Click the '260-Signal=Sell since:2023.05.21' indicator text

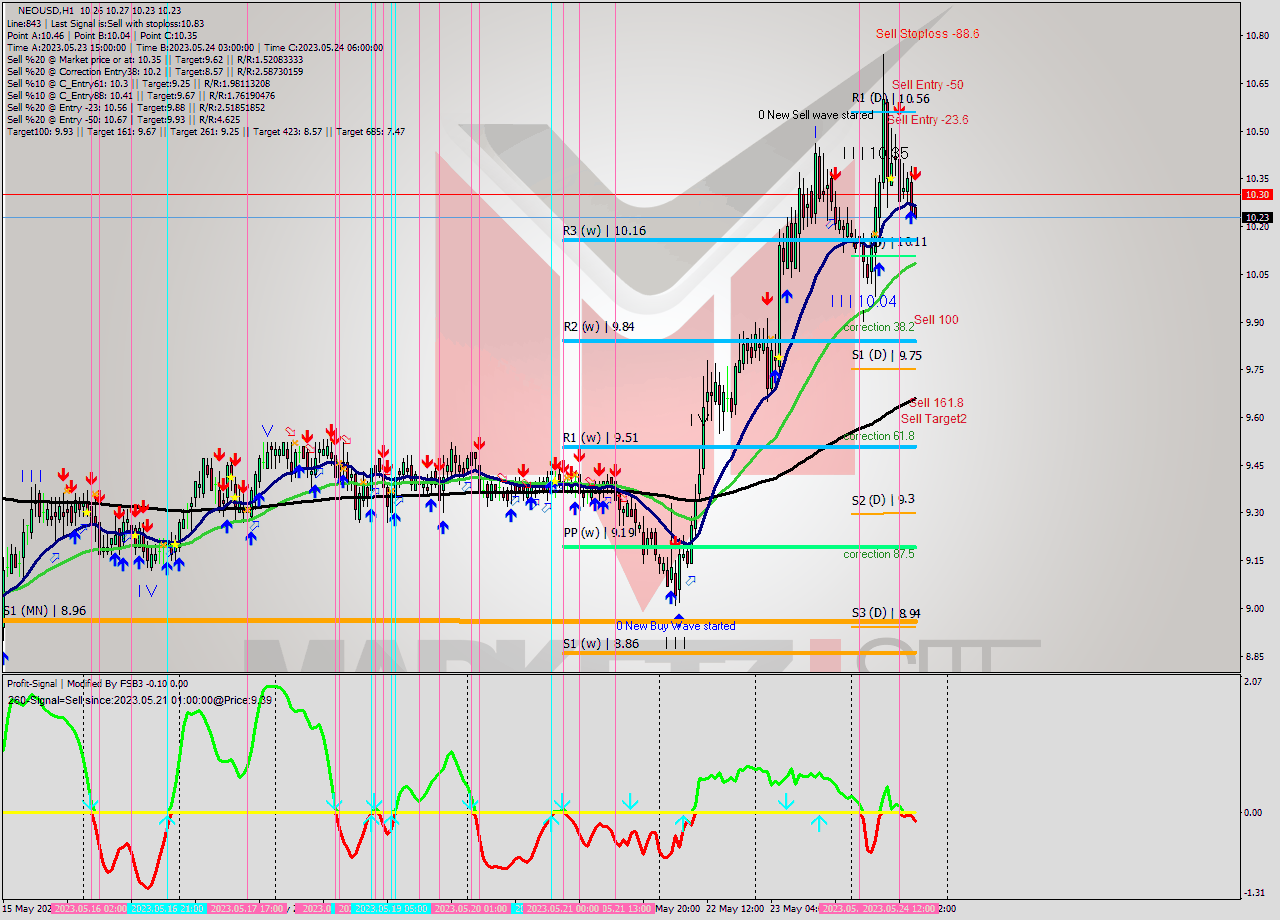tap(139, 700)
